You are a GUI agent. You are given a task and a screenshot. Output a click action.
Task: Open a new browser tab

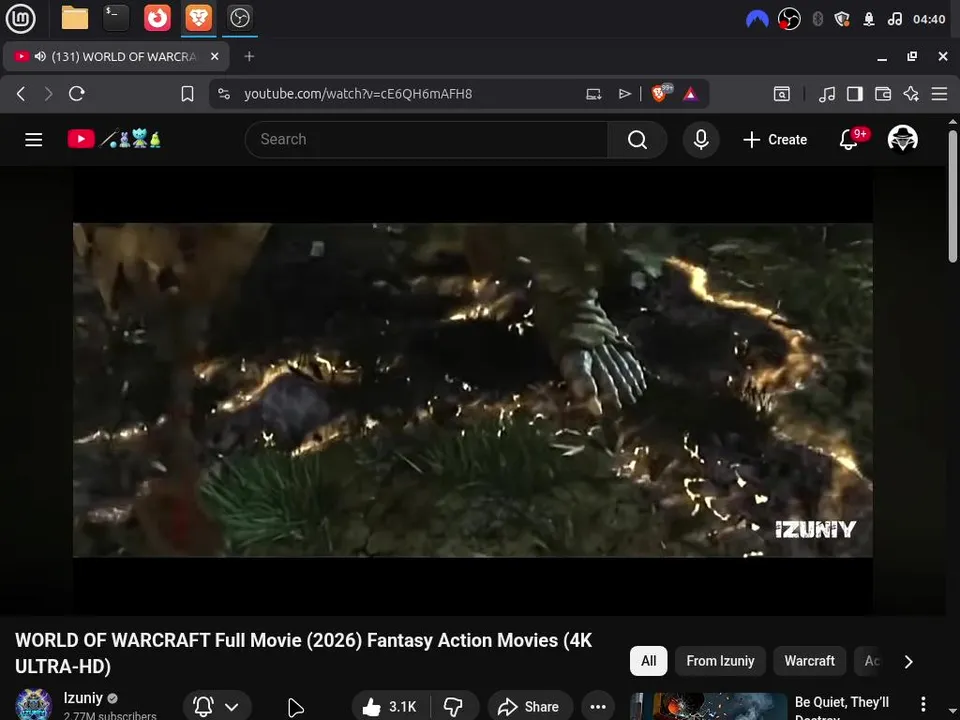point(249,56)
